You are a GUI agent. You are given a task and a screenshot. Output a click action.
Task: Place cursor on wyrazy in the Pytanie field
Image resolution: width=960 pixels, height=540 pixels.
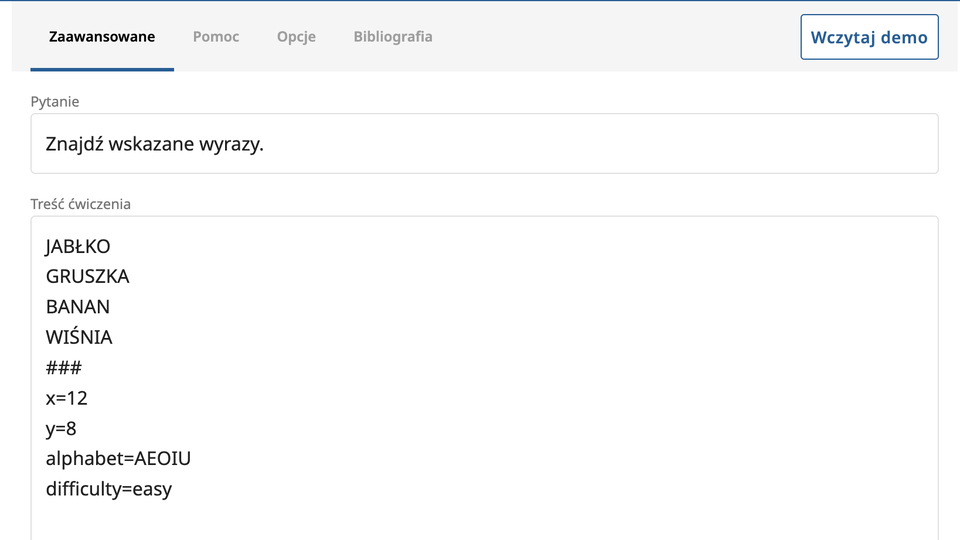click(230, 144)
